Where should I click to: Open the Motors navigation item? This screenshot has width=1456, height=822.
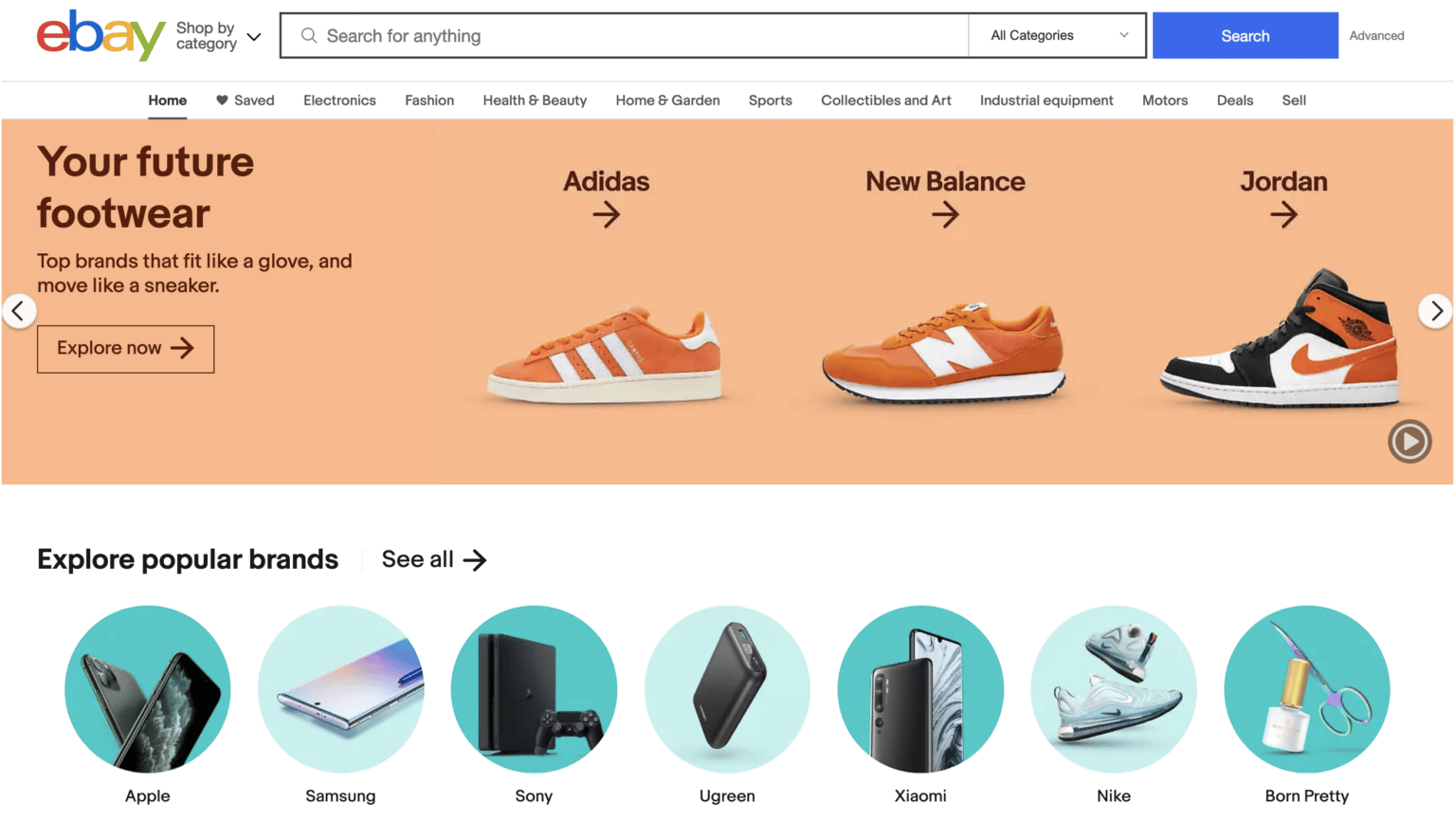click(1165, 100)
